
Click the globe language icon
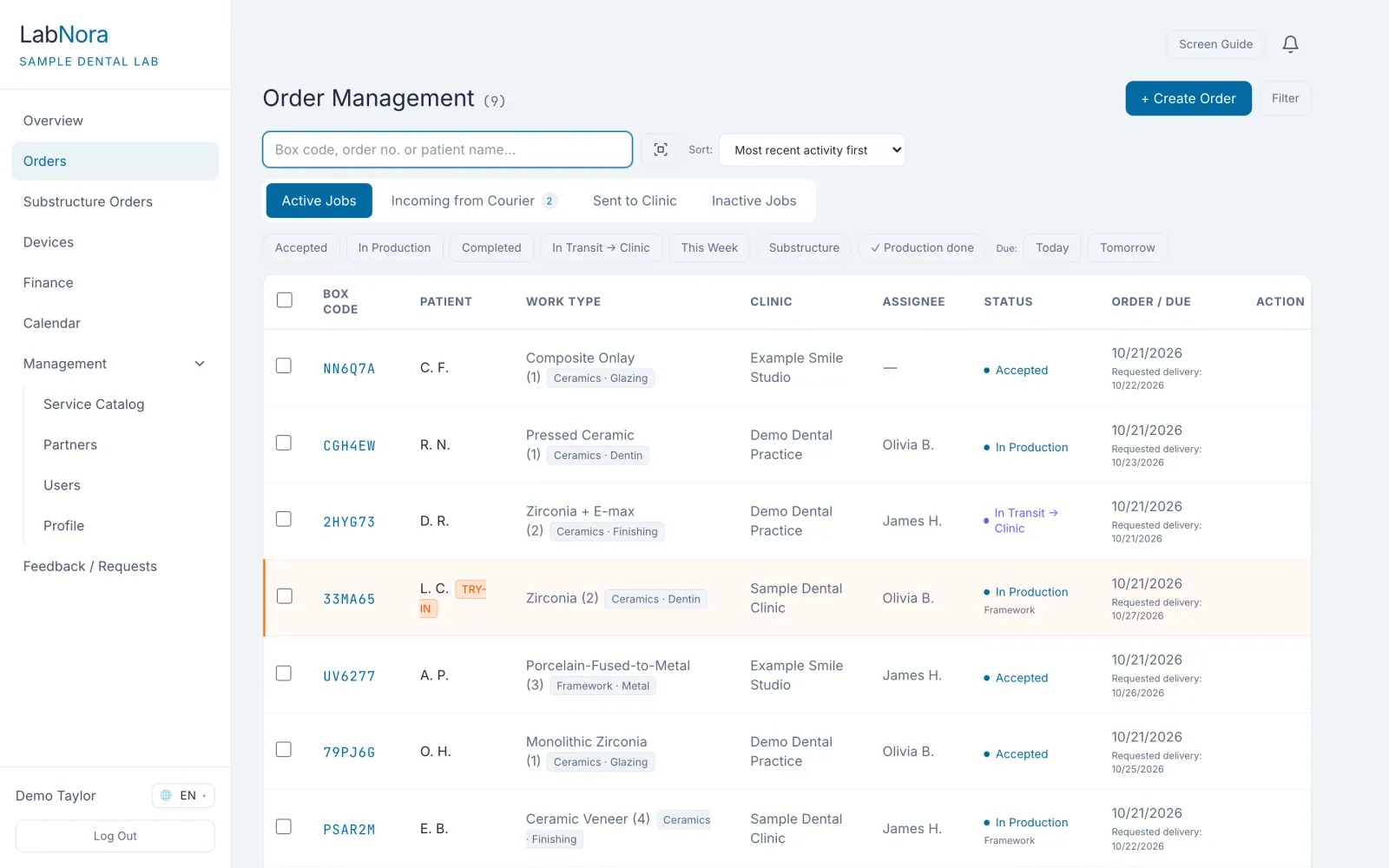(x=166, y=795)
